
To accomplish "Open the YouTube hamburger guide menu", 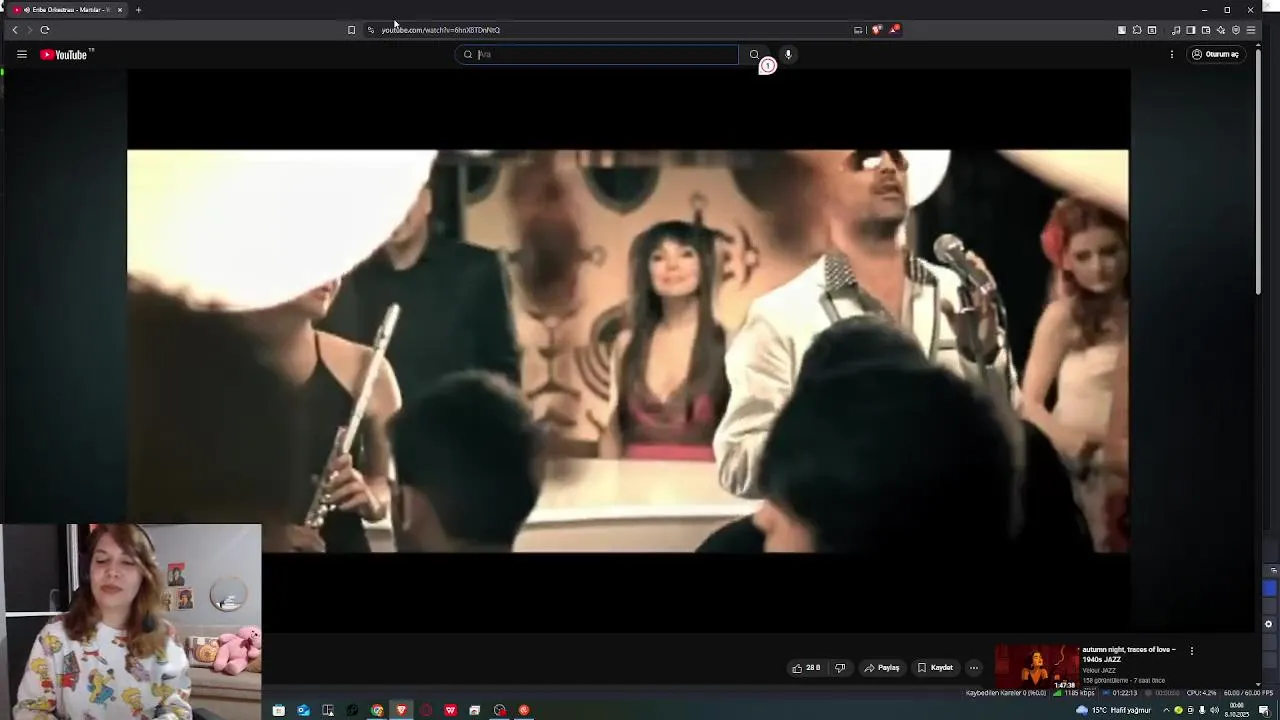I will [21, 55].
